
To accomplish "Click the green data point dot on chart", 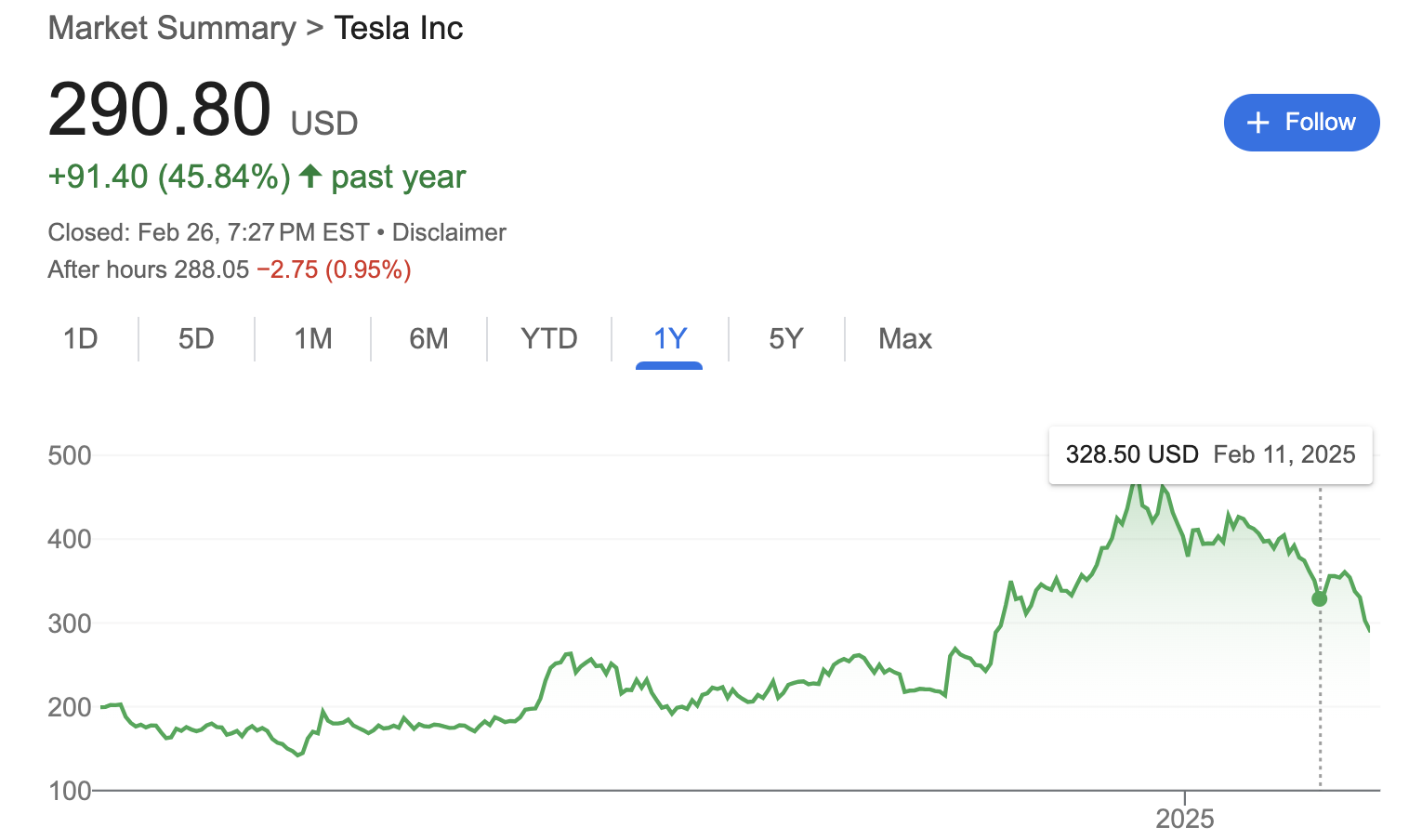I will pos(1320,599).
